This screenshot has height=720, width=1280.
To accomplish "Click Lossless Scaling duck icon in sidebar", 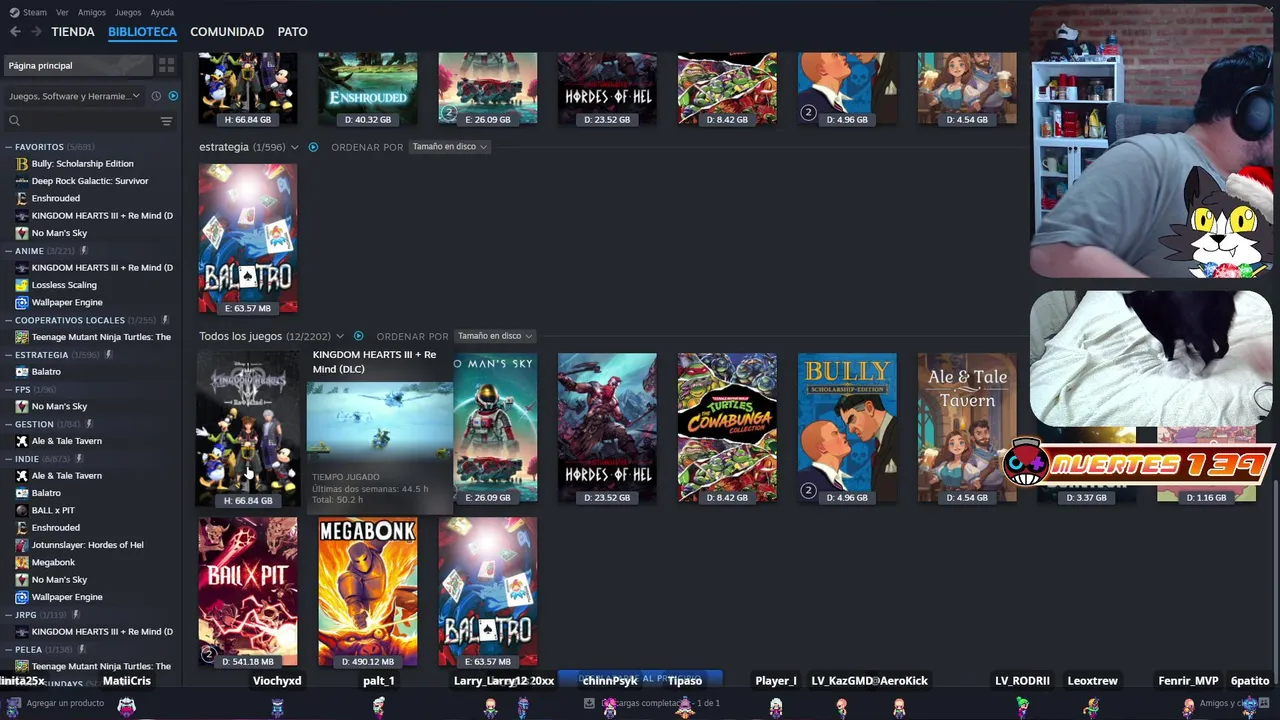I will [x=22, y=285].
